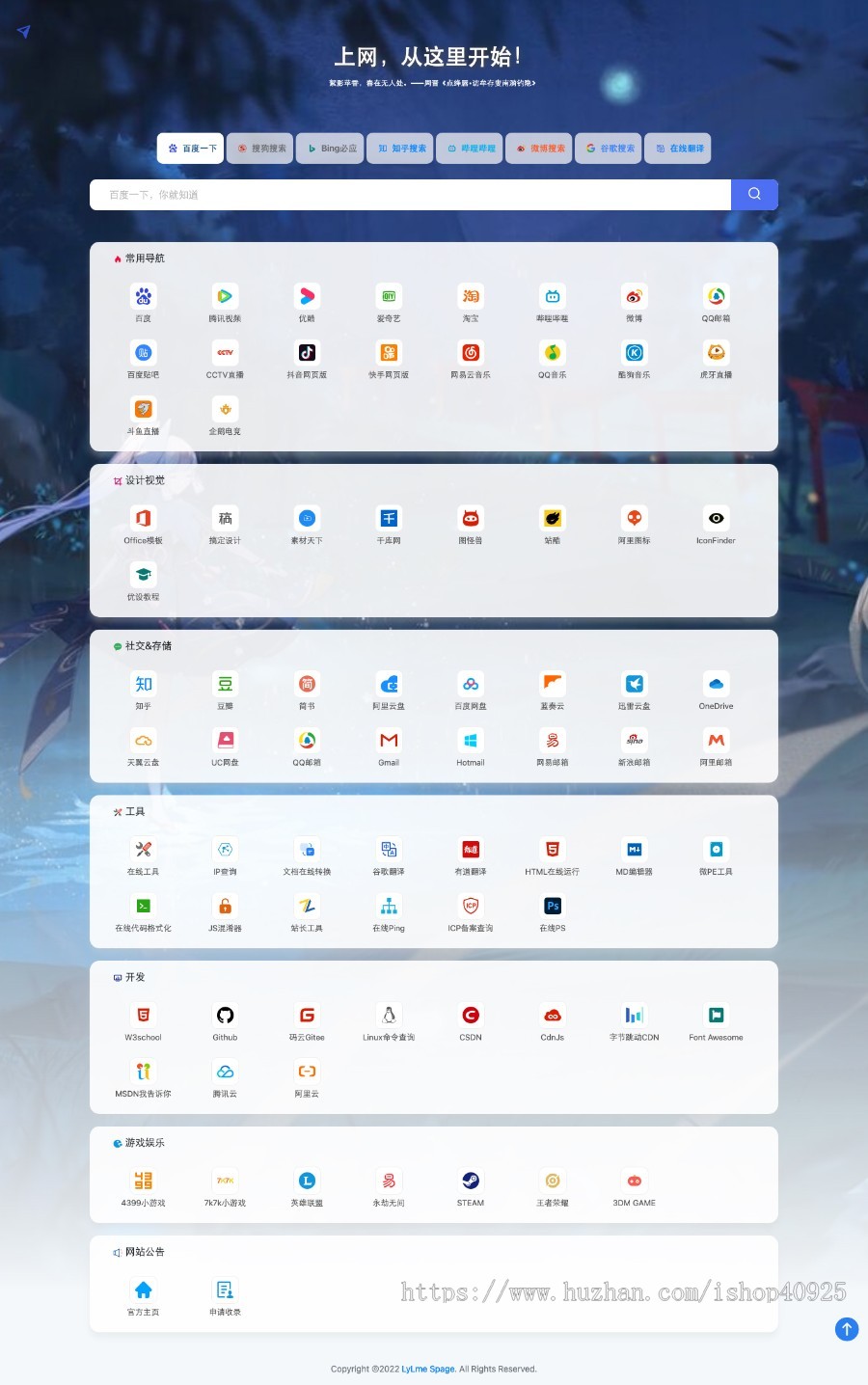Viewport: 868px width, 1385px height.
Task: Open the Github icon
Action: coord(225,1015)
